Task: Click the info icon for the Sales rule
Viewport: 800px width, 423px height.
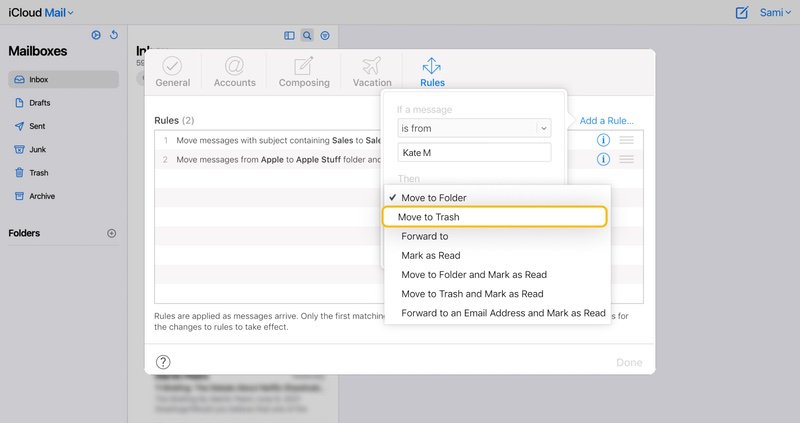Action: (x=603, y=140)
